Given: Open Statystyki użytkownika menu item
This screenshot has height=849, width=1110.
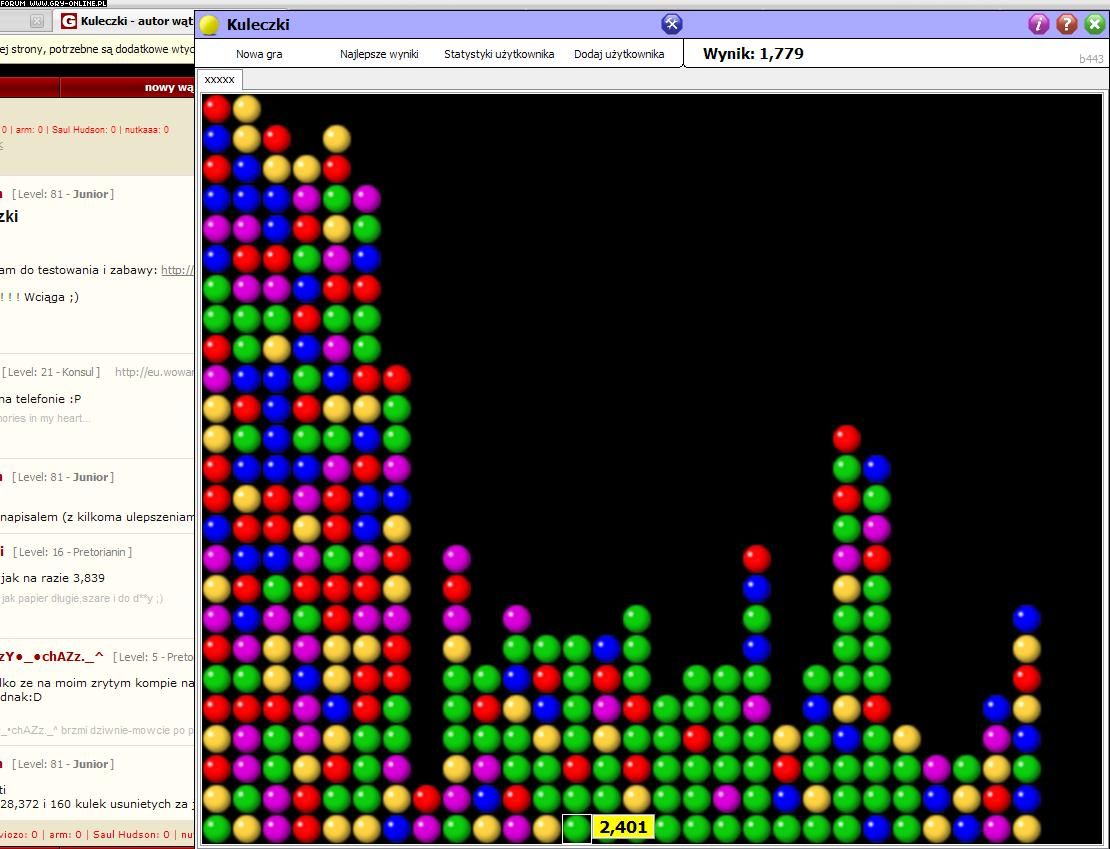Looking at the screenshot, I should (499, 54).
